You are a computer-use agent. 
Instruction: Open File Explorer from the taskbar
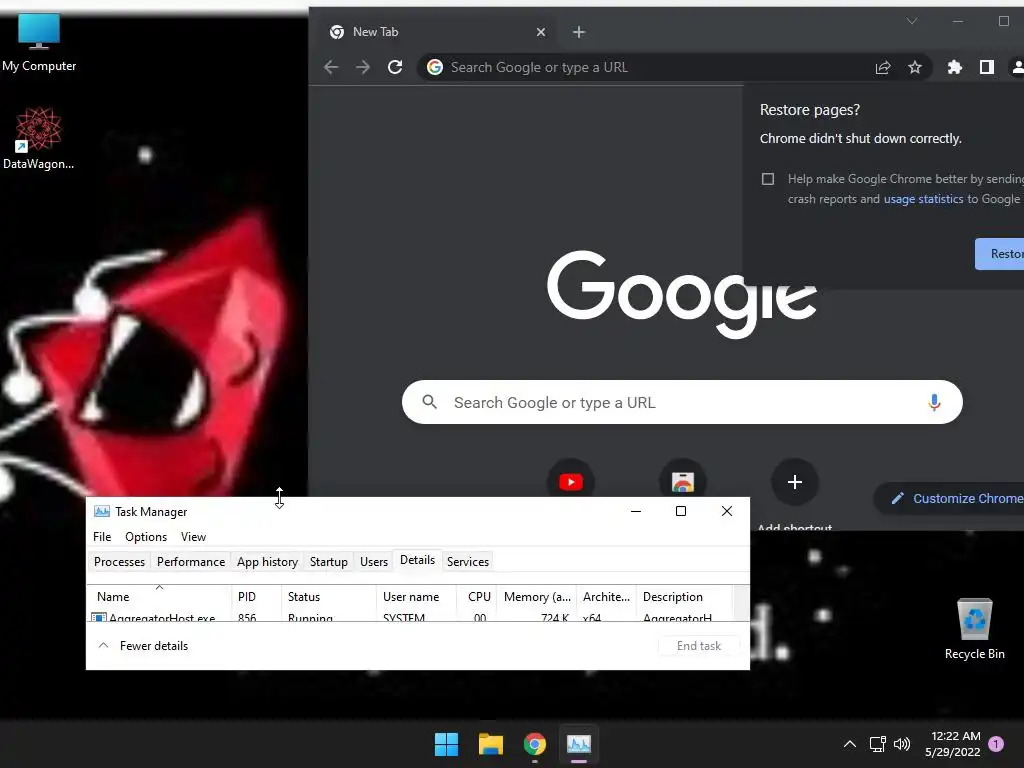point(490,744)
